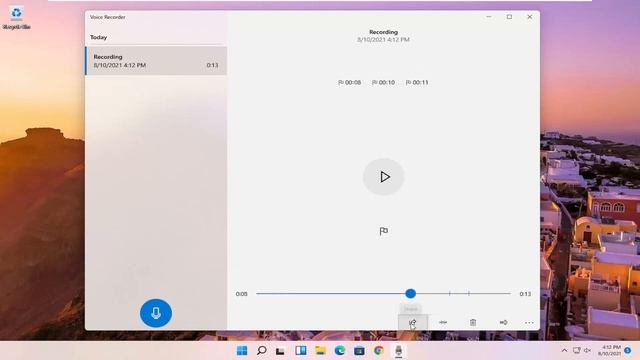This screenshot has width=640, height=360.
Task: Click the Today group header
Action: point(99,37)
